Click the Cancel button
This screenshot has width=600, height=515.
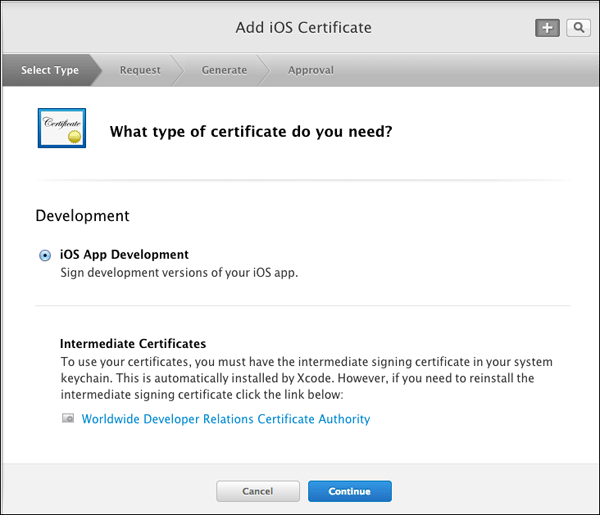[258, 491]
